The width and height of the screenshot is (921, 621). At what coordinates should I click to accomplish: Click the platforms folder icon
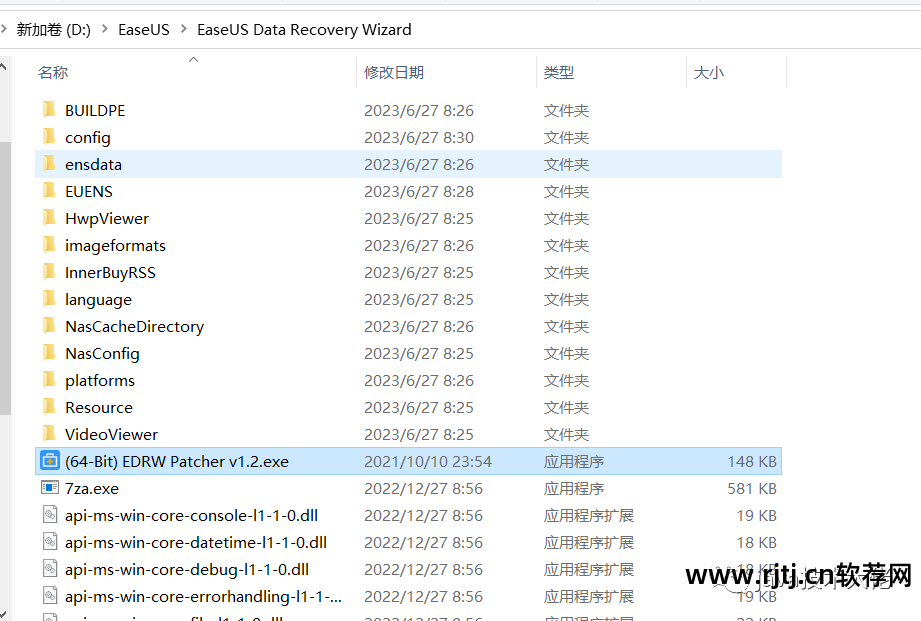[49, 380]
